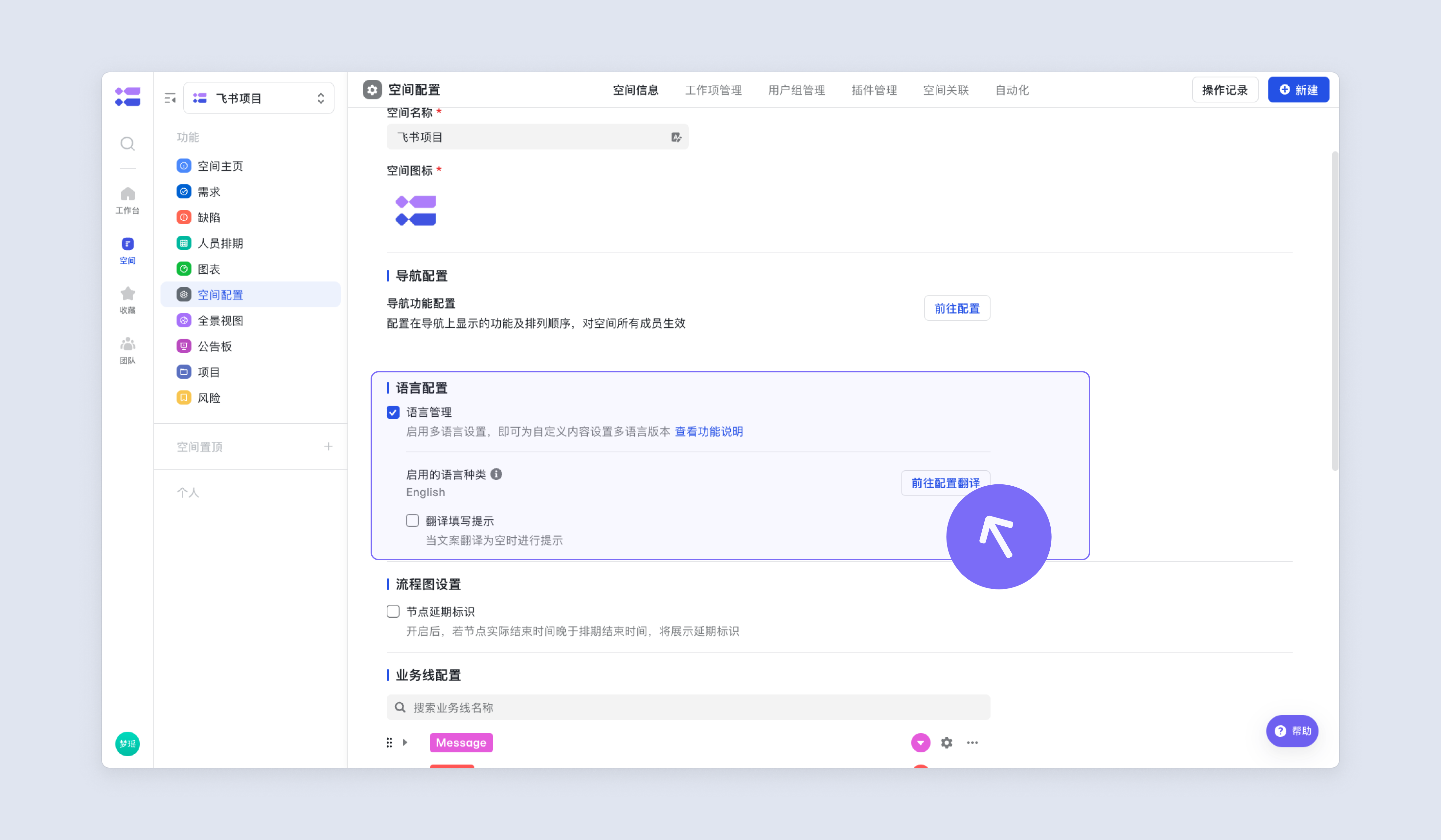Select the Message business line tag
Image resolution: width=1441 pixels, height=840 pixels.
[x=461, y=742]
